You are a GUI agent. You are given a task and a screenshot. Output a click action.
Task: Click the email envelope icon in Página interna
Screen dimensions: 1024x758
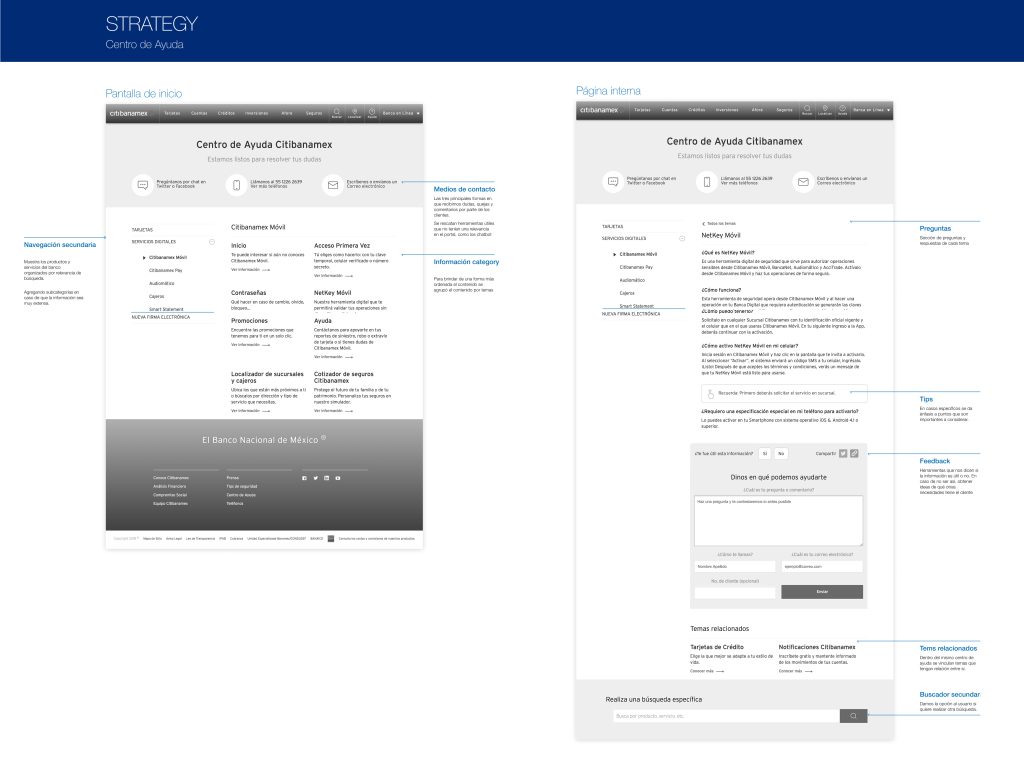(803, 182)
